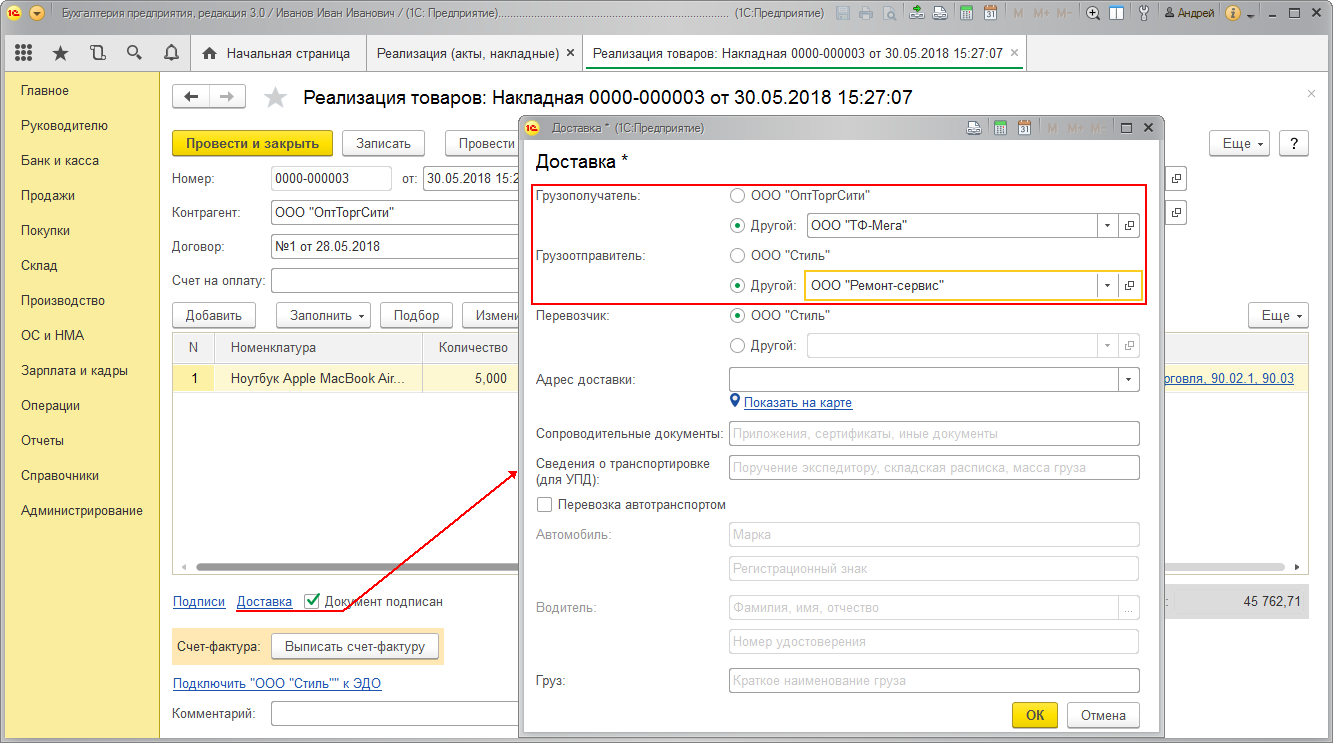Open the sections menu grid icon
Image resolution: width=1333 pixels, height=743 pixels.
[23, 53]
